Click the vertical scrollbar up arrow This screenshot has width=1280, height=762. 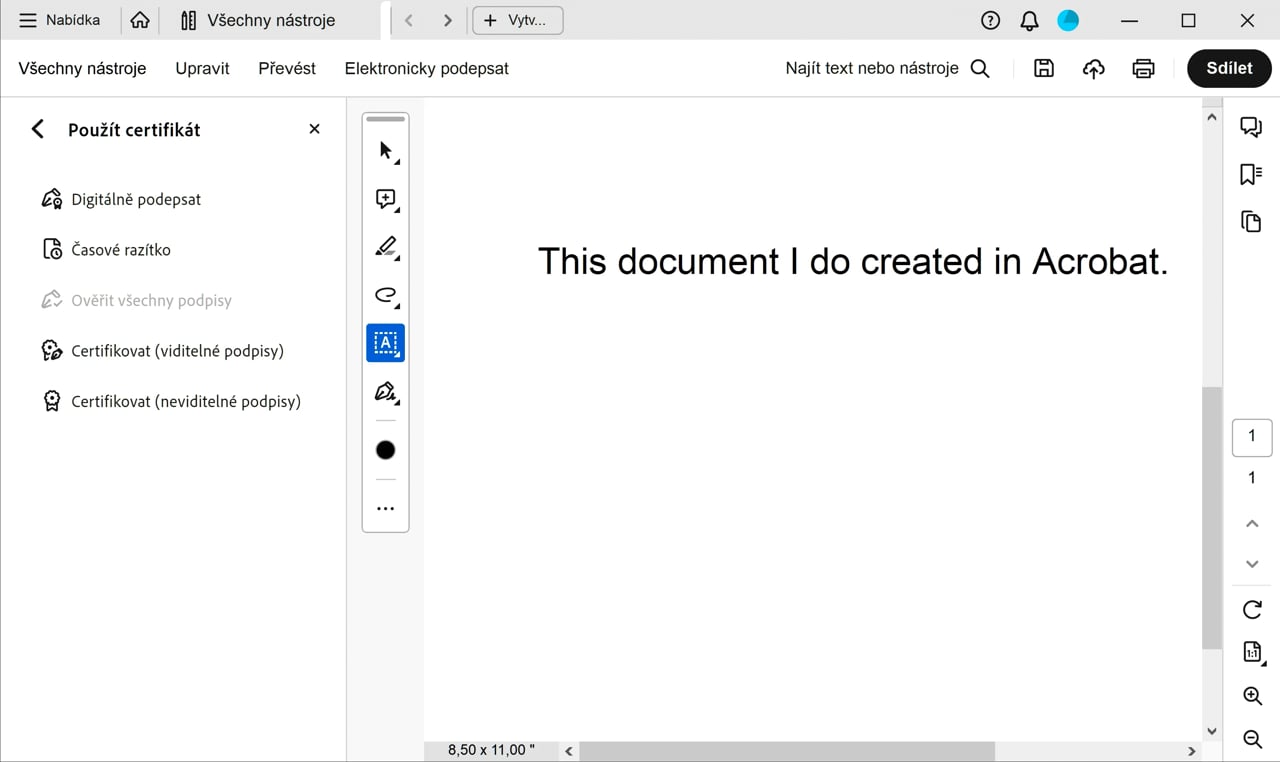click(x=1212, y=117)
